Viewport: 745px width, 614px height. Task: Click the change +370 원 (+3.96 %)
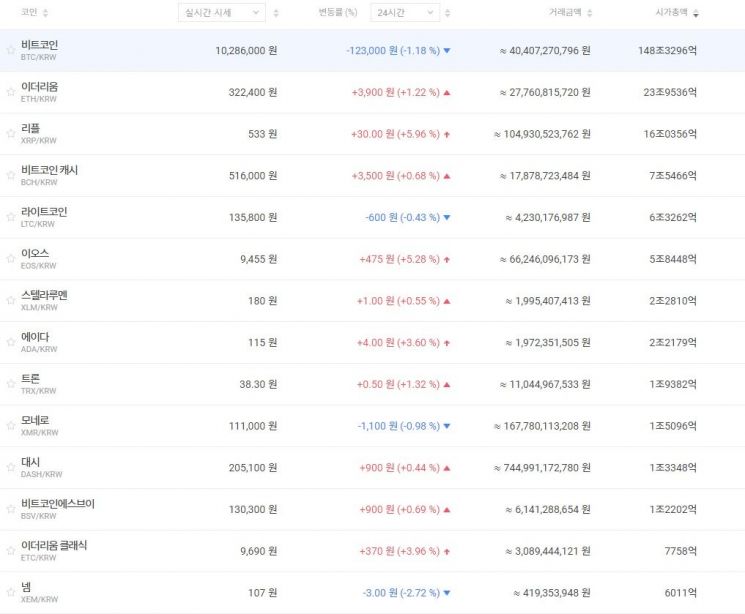(x=400, y=551)
